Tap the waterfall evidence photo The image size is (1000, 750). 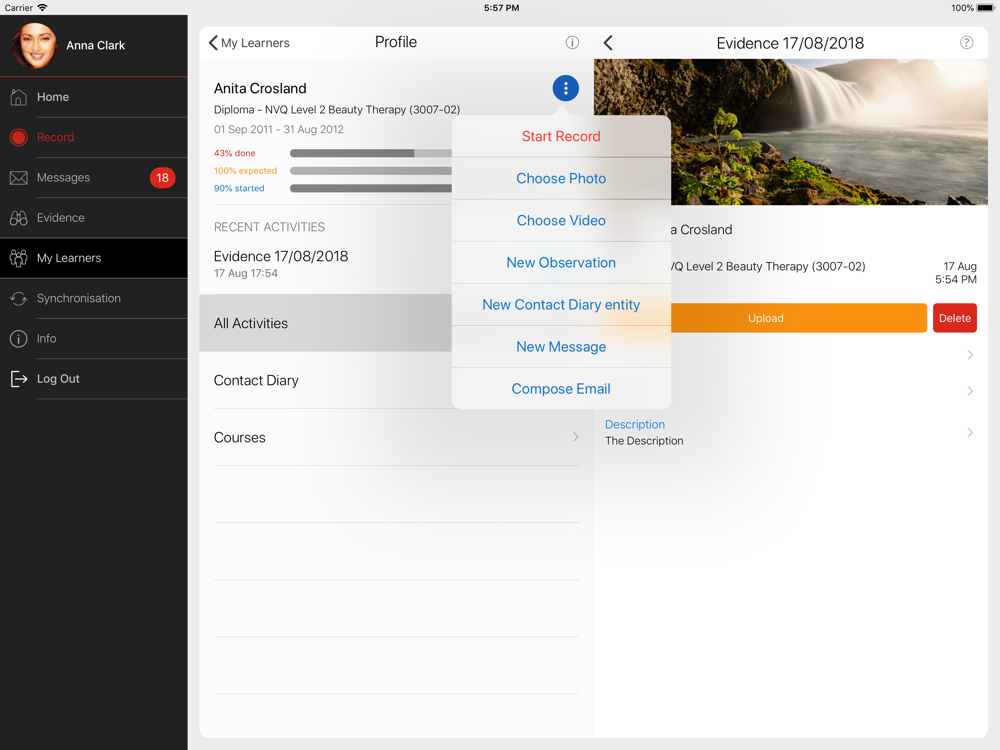791,132
